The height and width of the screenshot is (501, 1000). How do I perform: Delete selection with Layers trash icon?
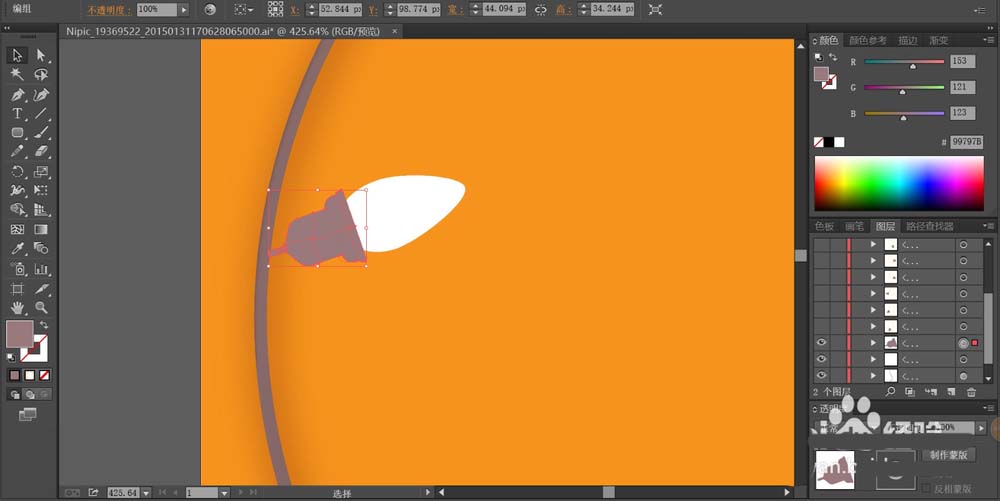(971, 391)
